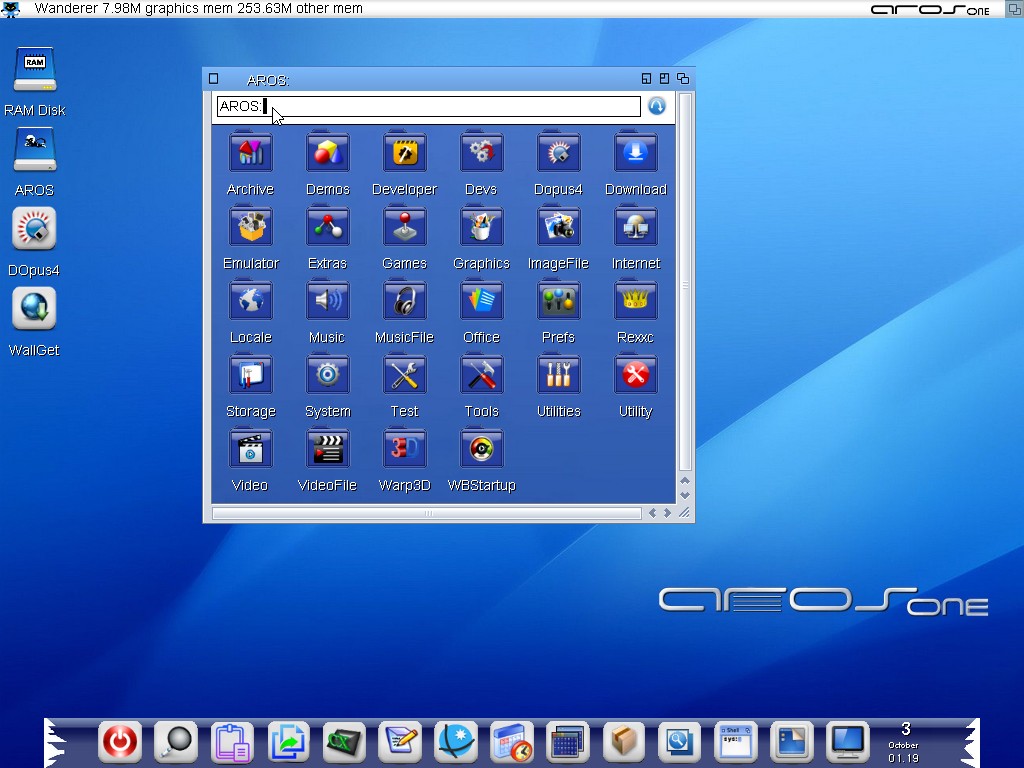Open the MusicFile drawer
Screen dimensions: 1024x768
click(x=404, y=301)
